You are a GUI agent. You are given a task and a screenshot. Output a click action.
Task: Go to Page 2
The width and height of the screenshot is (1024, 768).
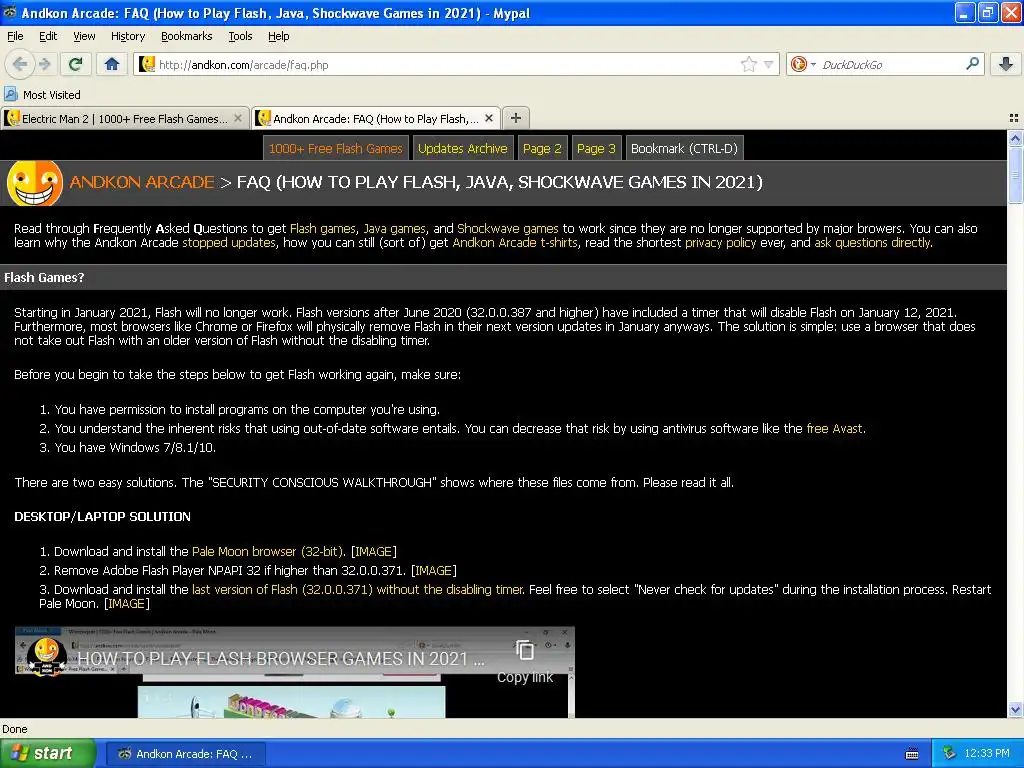pos(542,148)
